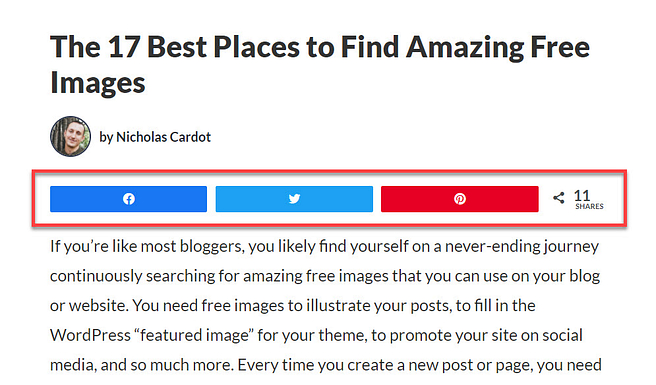Pin the post with the red Pinterest button
Viewport: 656px width, 385px height.
pyautogui.click(x=460, y=199)
